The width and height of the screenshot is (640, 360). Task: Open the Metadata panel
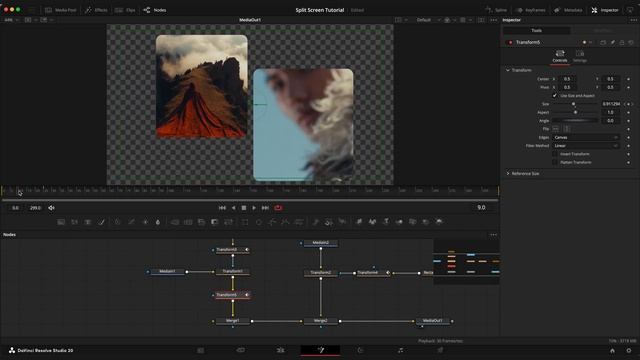pyautogui.click(x=568, y=10)
